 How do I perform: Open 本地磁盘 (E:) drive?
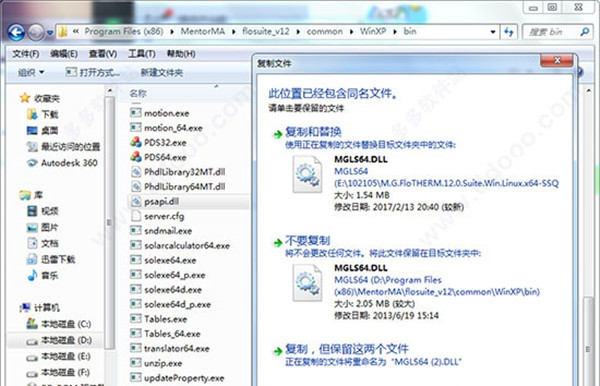pyautogui.click(x=58, y=357)
